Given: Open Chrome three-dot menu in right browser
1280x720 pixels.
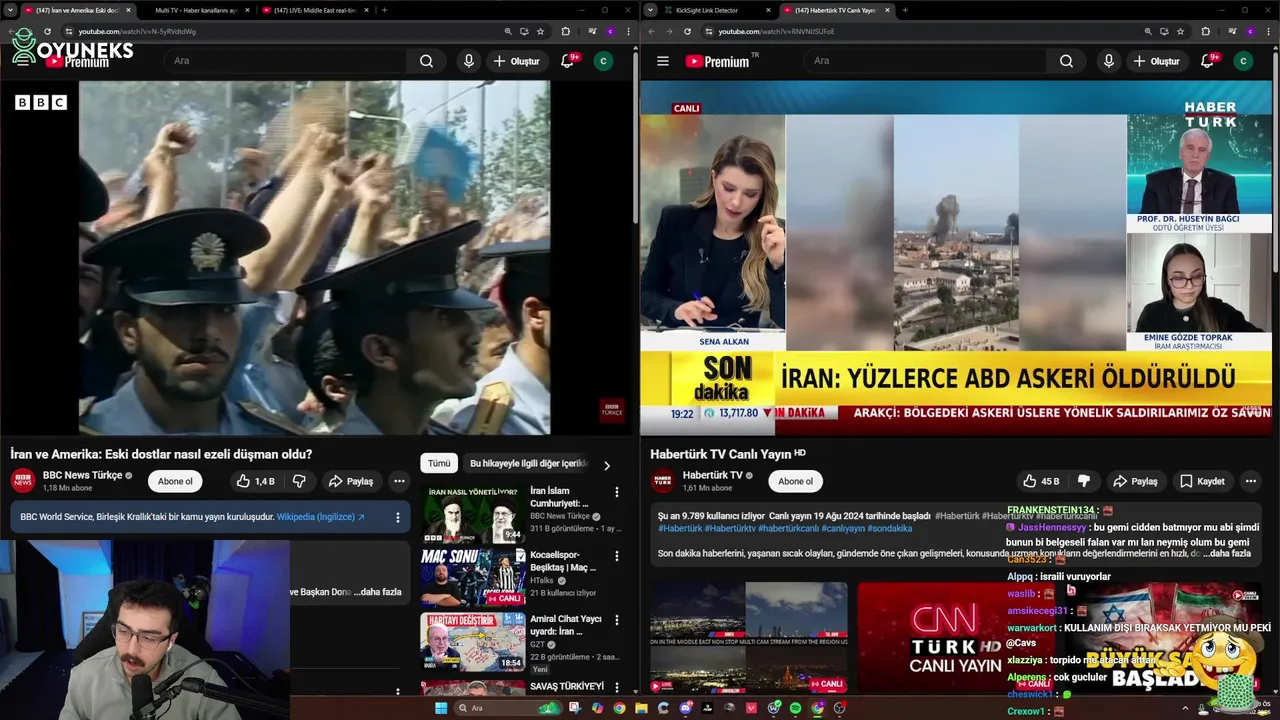Looking at the screenshot, I should pyautogui.click(x=1269, y=31).
